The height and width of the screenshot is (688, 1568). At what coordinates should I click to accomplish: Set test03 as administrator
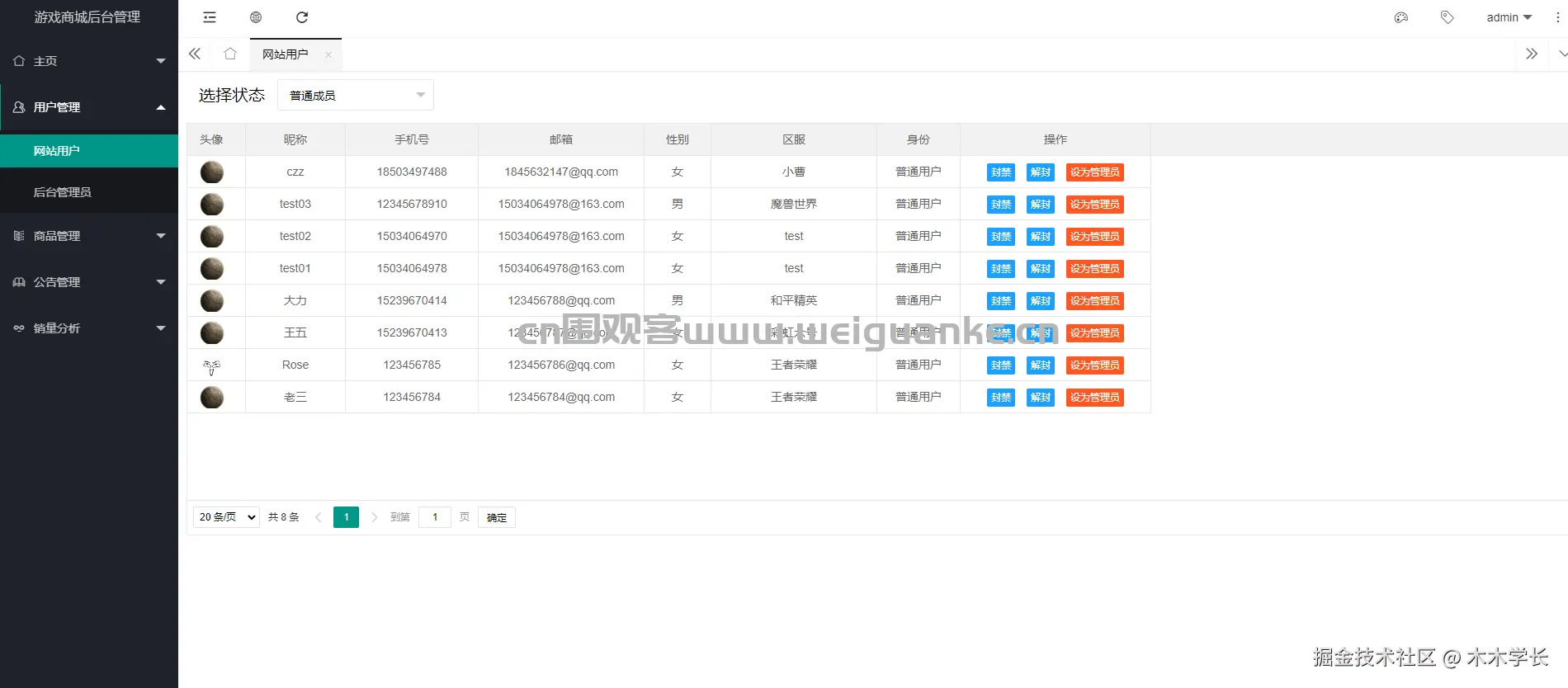1095,205
